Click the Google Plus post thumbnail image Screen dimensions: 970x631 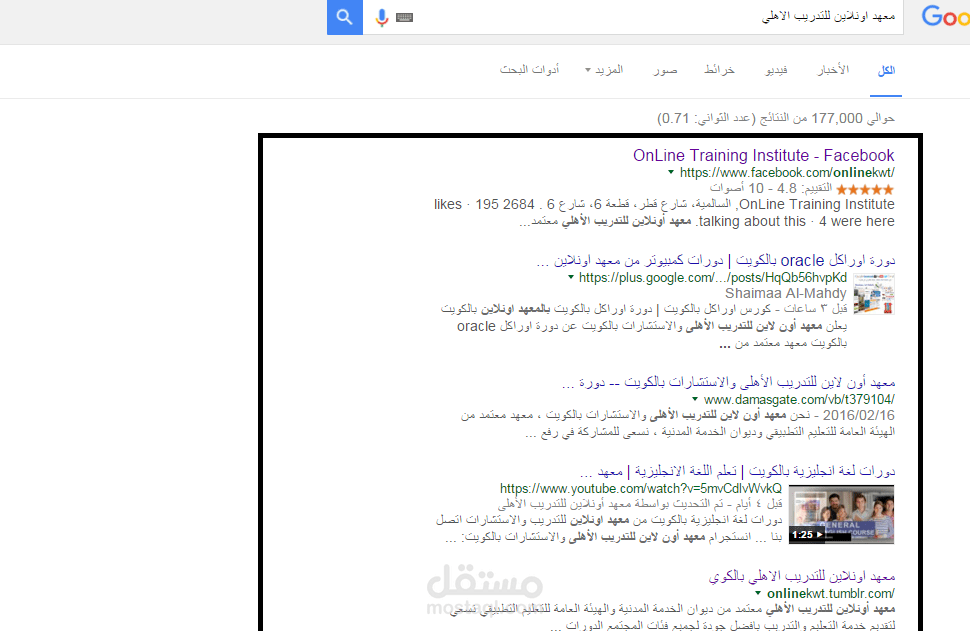tap(873, 294)
